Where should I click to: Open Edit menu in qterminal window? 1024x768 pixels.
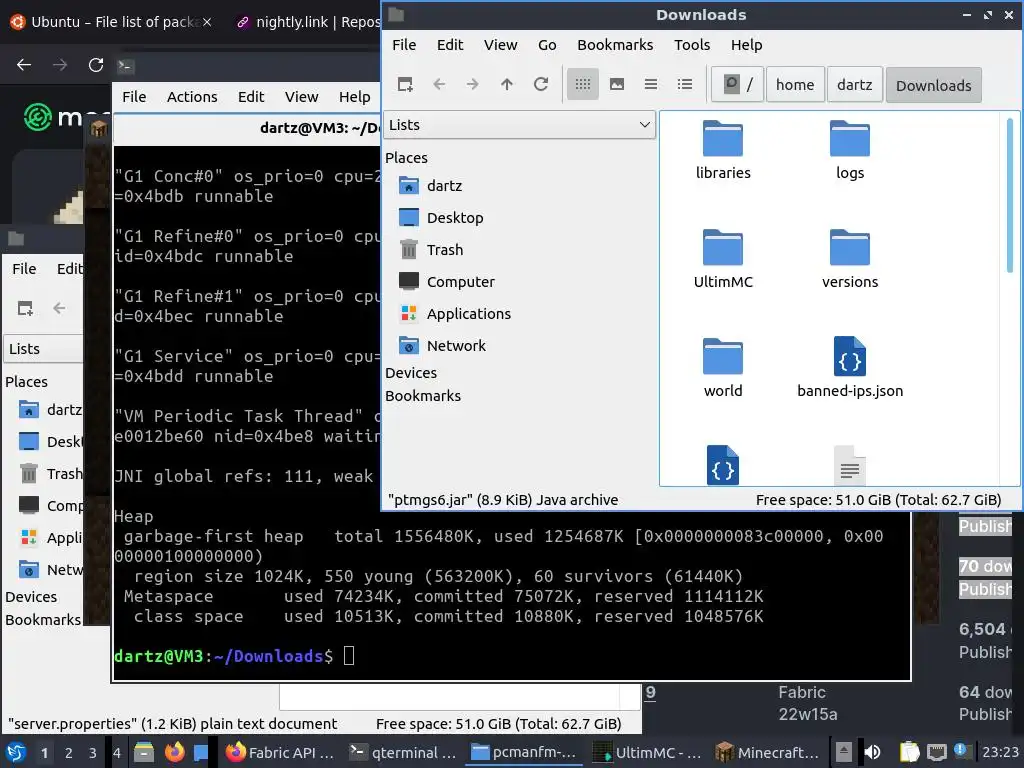(x=251, y=97)
